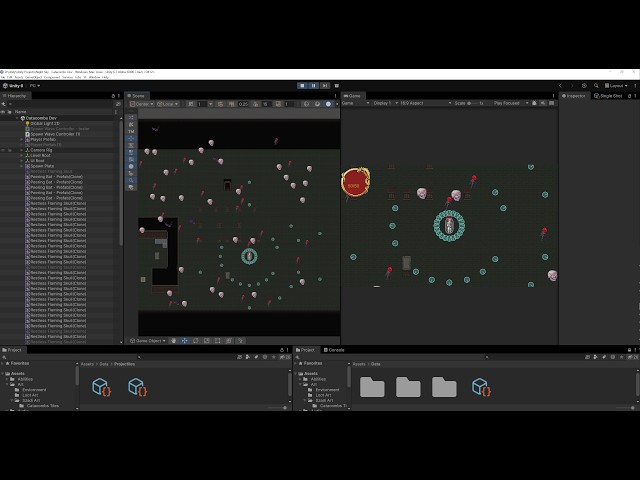The image size is (640, 480).
Task: Pause the running game
Action: tap(313, 86)
